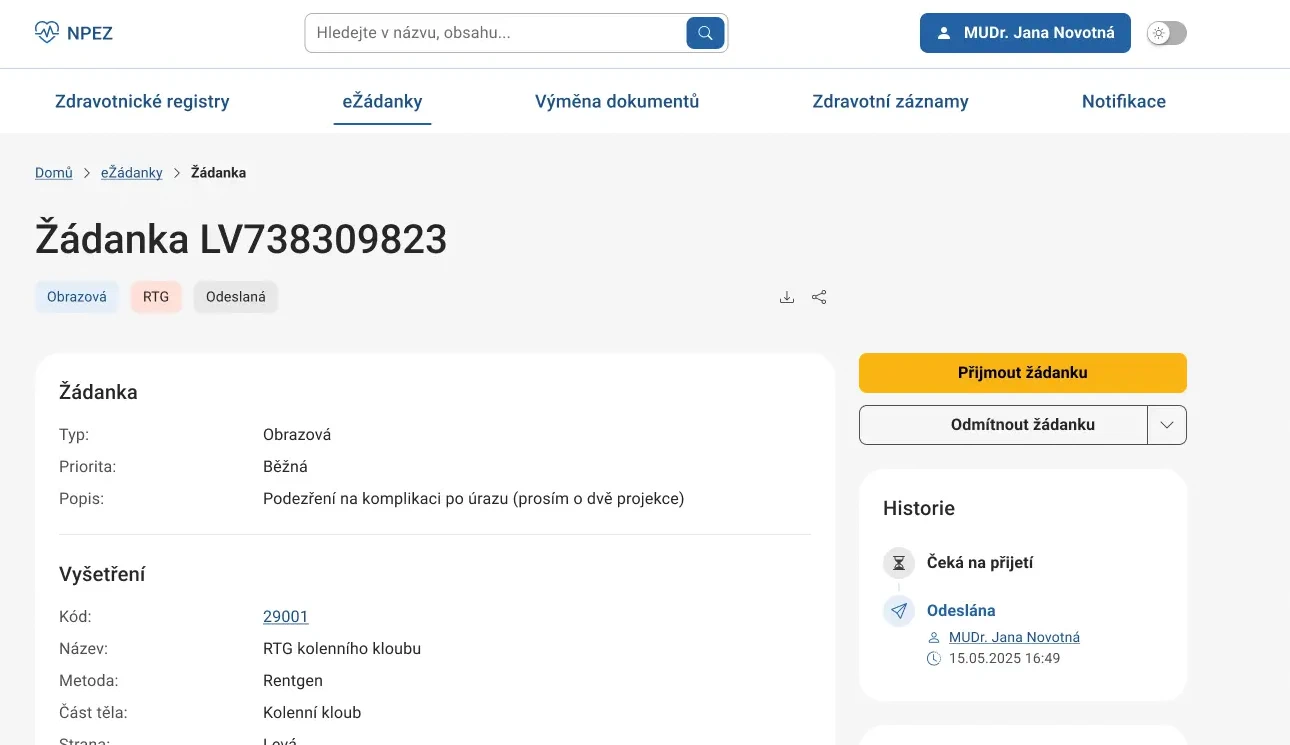
Task: Click the Domů breadcrumb link
Action: (54, 173)
